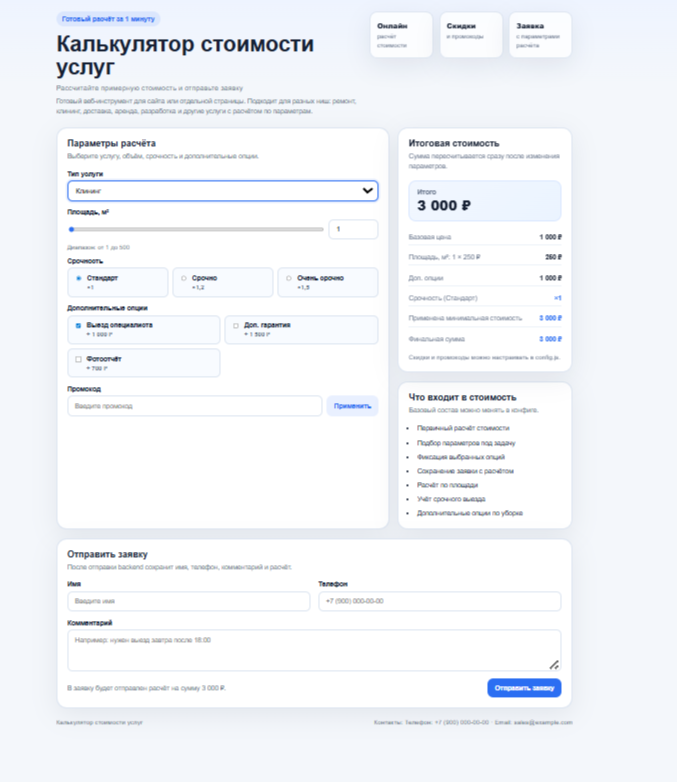Tick the Фотоотчёт checkbox
This screenshot has width=677, height=782.
(x=79, y=359)
